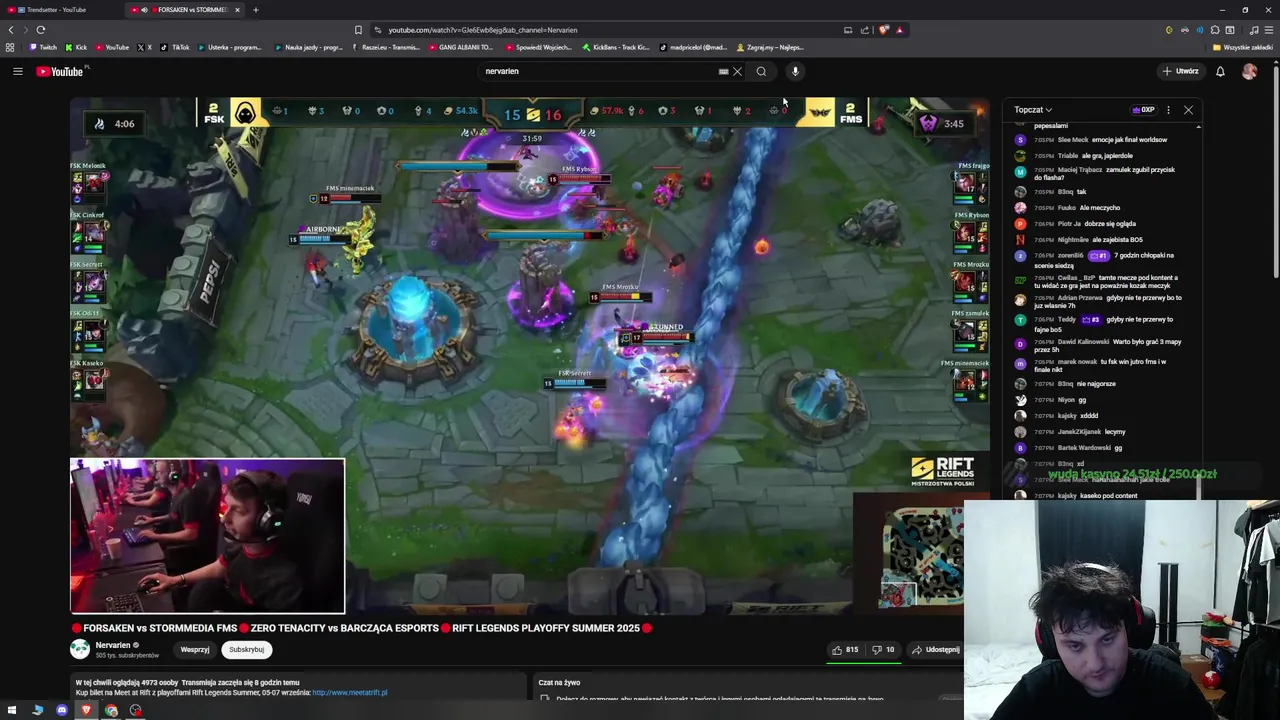Image resolution: width=1280 pixels, height=720 pixels.
Task: Click Piotr Ja's orange P avatar
Action: point(1020,224)
